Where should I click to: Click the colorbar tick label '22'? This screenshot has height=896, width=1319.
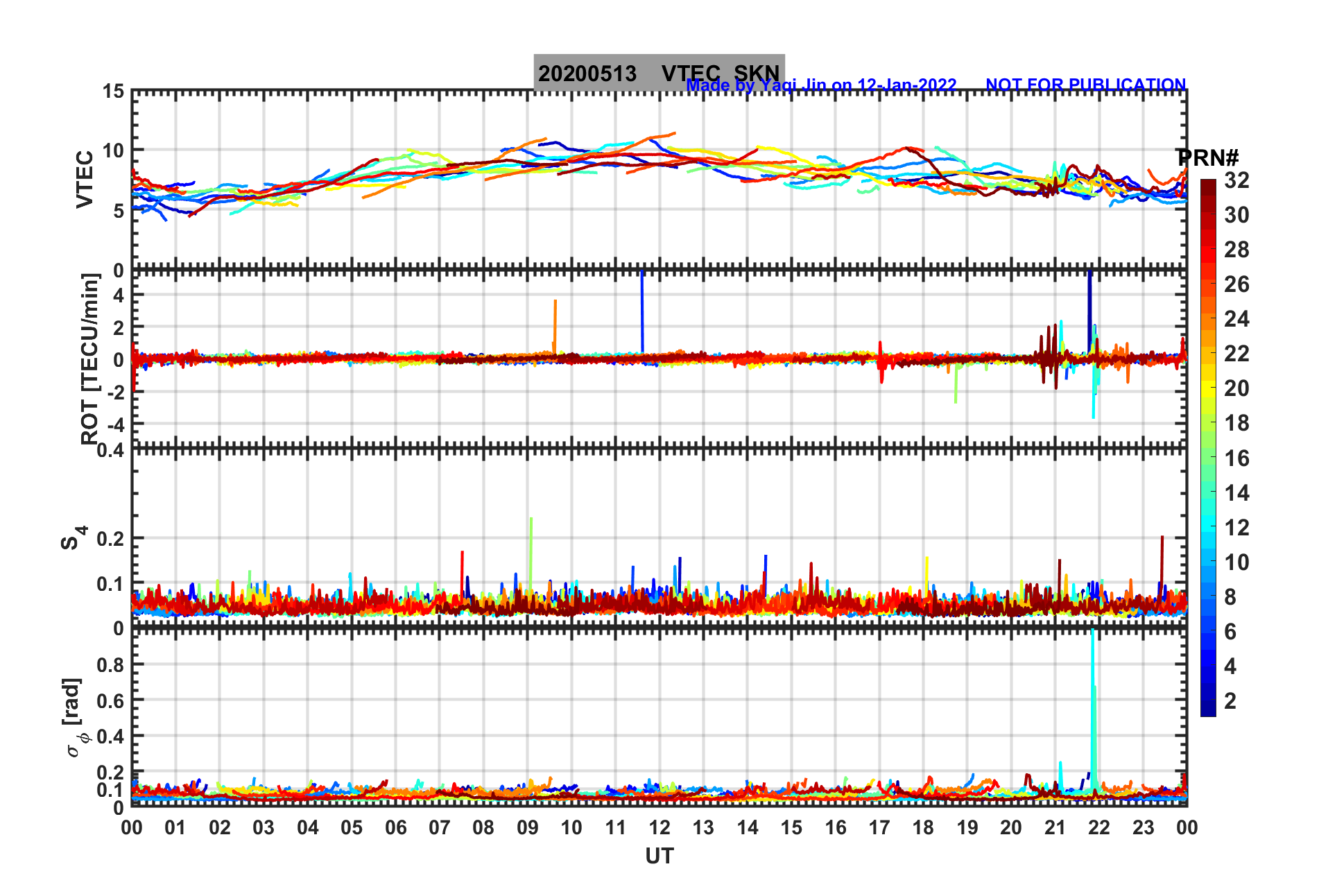click(x=1236, y=354)
